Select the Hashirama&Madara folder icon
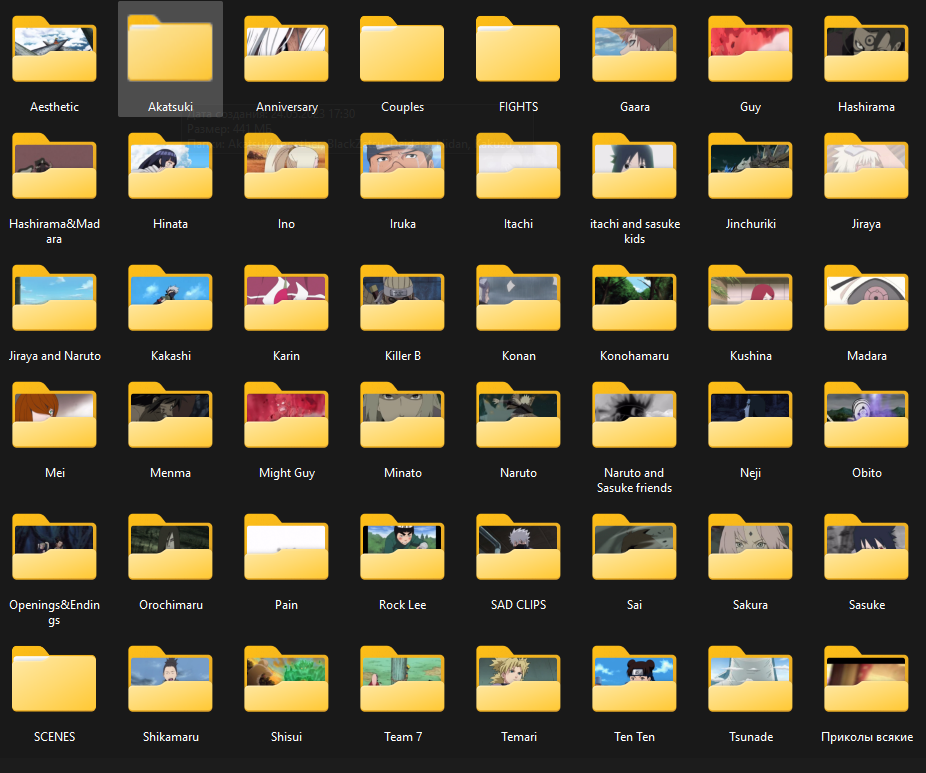 (x=54, y=166)
